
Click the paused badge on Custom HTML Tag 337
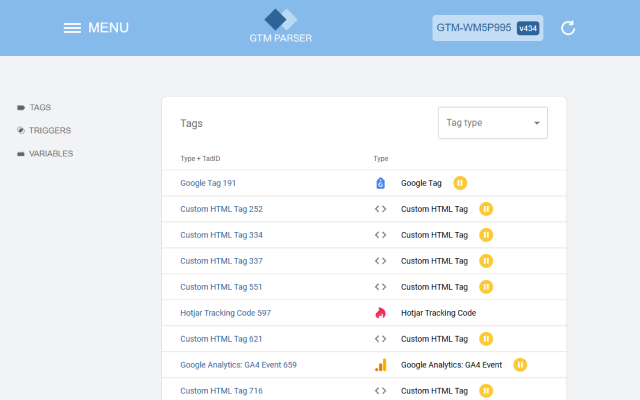pos(486,261)
